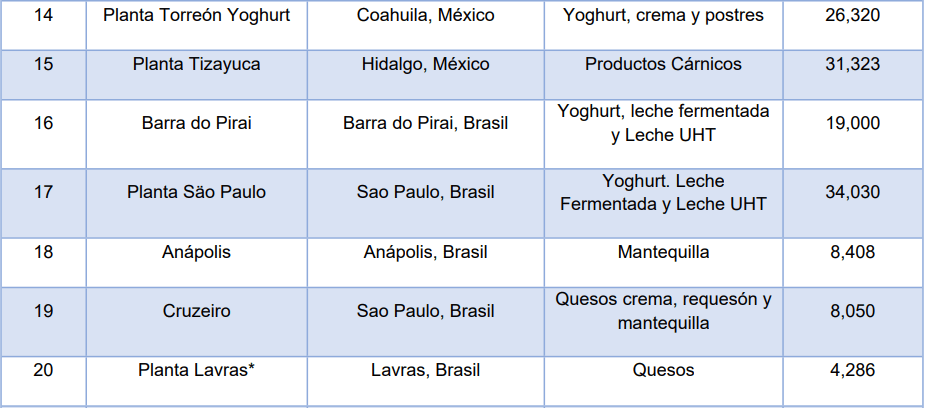Image resolution: width=926 pixels, height=408 pixels.
Task: Select the value 19,000
Action: click(852, 123)
